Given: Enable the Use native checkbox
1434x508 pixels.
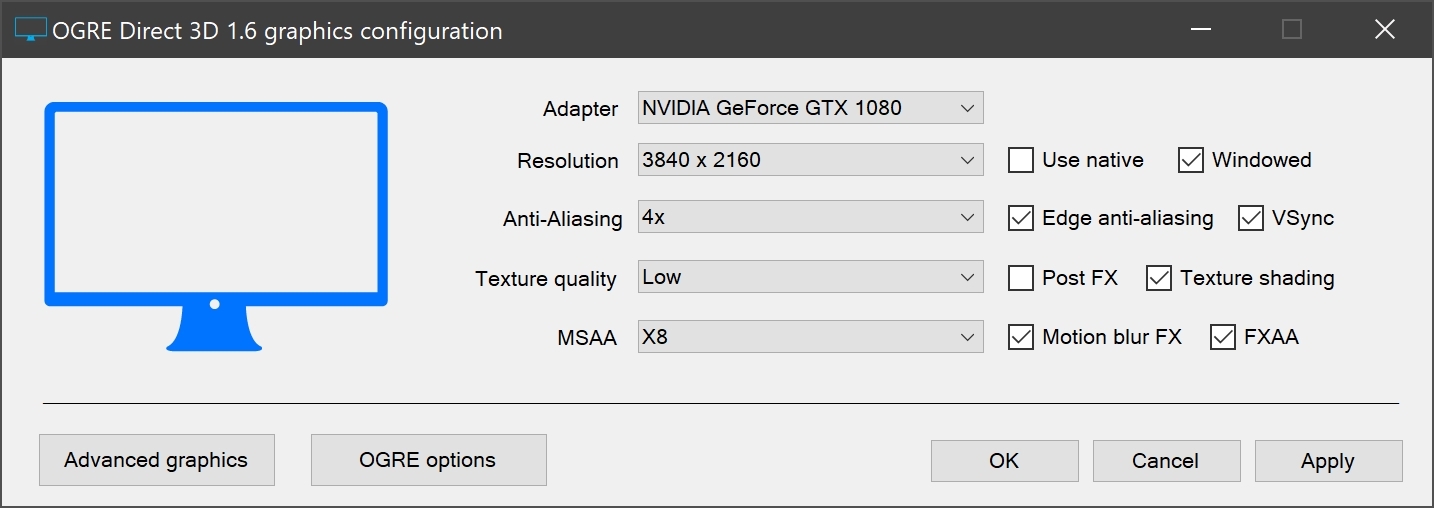Looking at the screenshot, I should [1021, 160].
